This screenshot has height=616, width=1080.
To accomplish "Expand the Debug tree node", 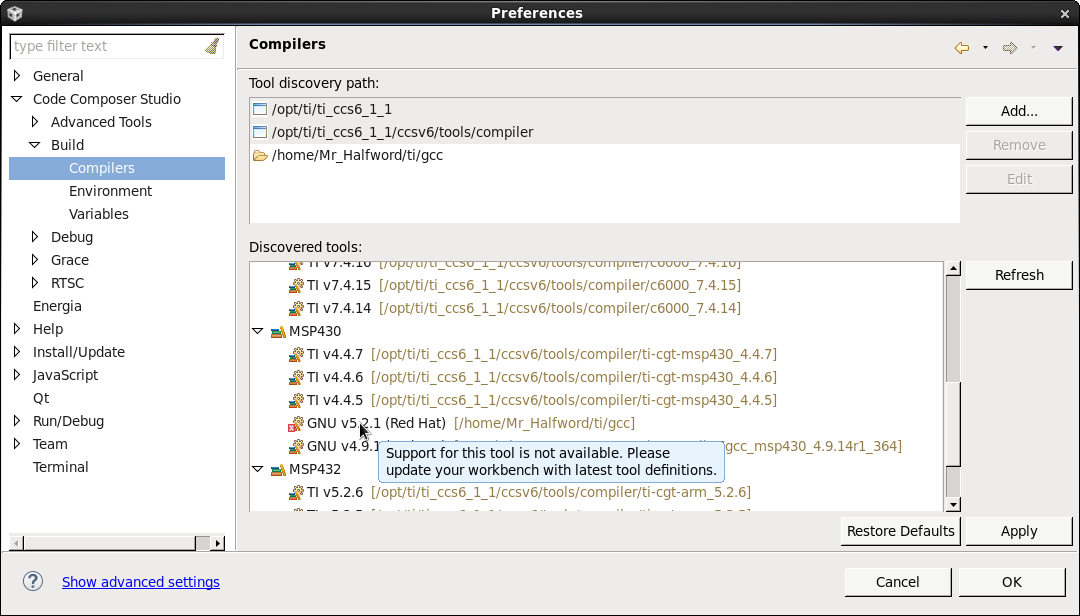I will point(35,237).
